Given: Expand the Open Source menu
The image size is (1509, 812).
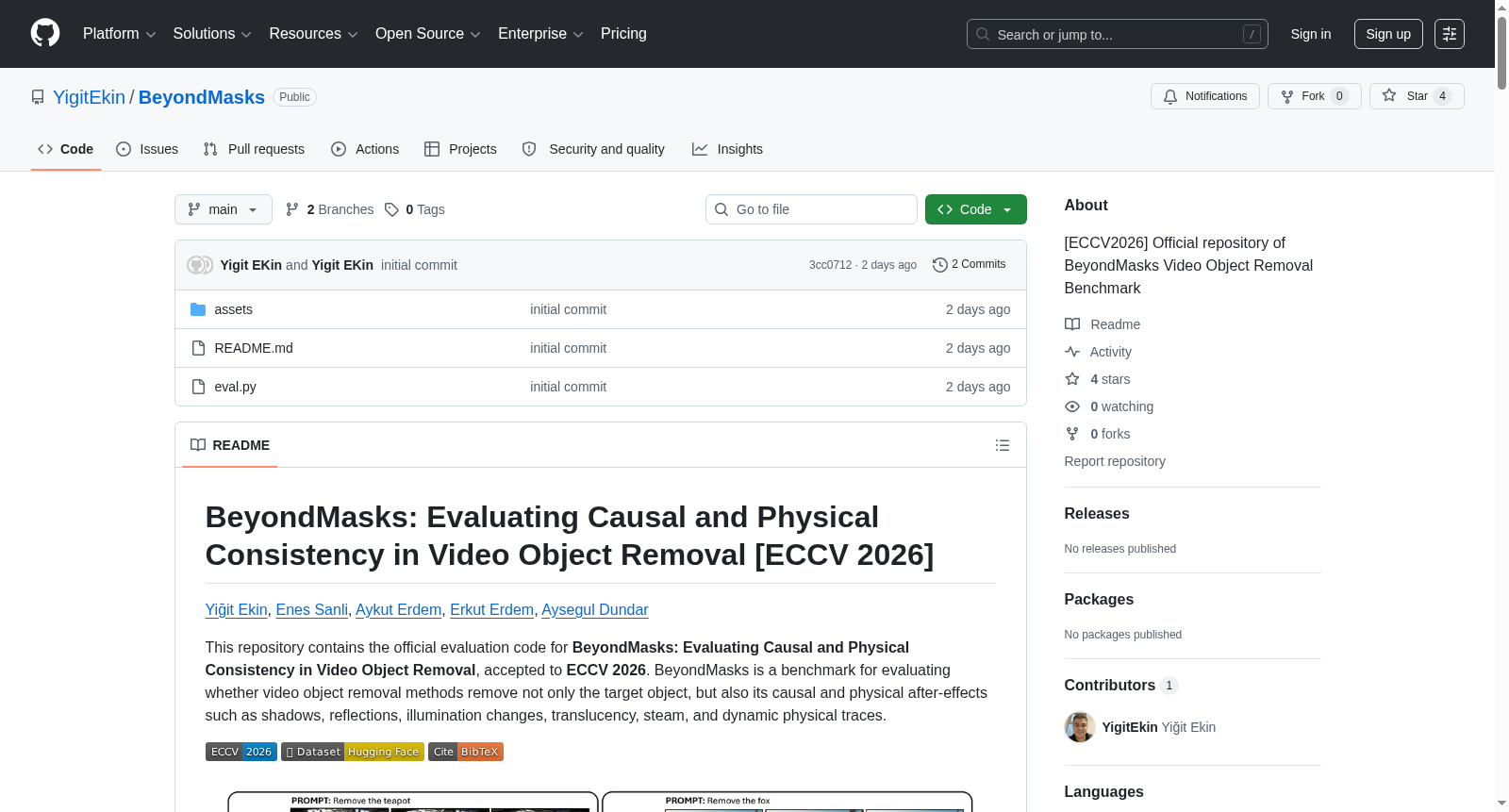Looking at the screenshot, I should 428,34.
